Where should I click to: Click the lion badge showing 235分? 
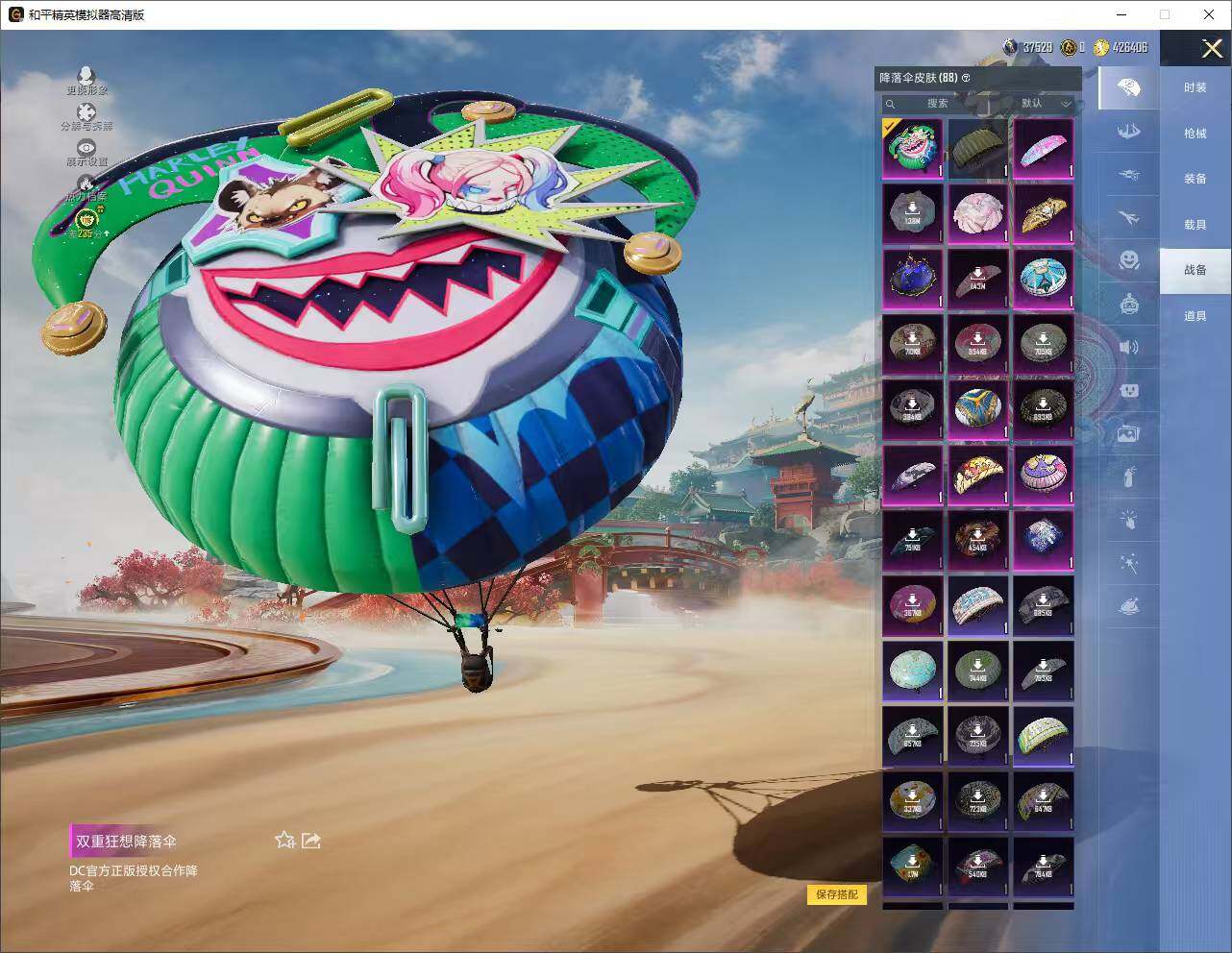click(86, 220)
